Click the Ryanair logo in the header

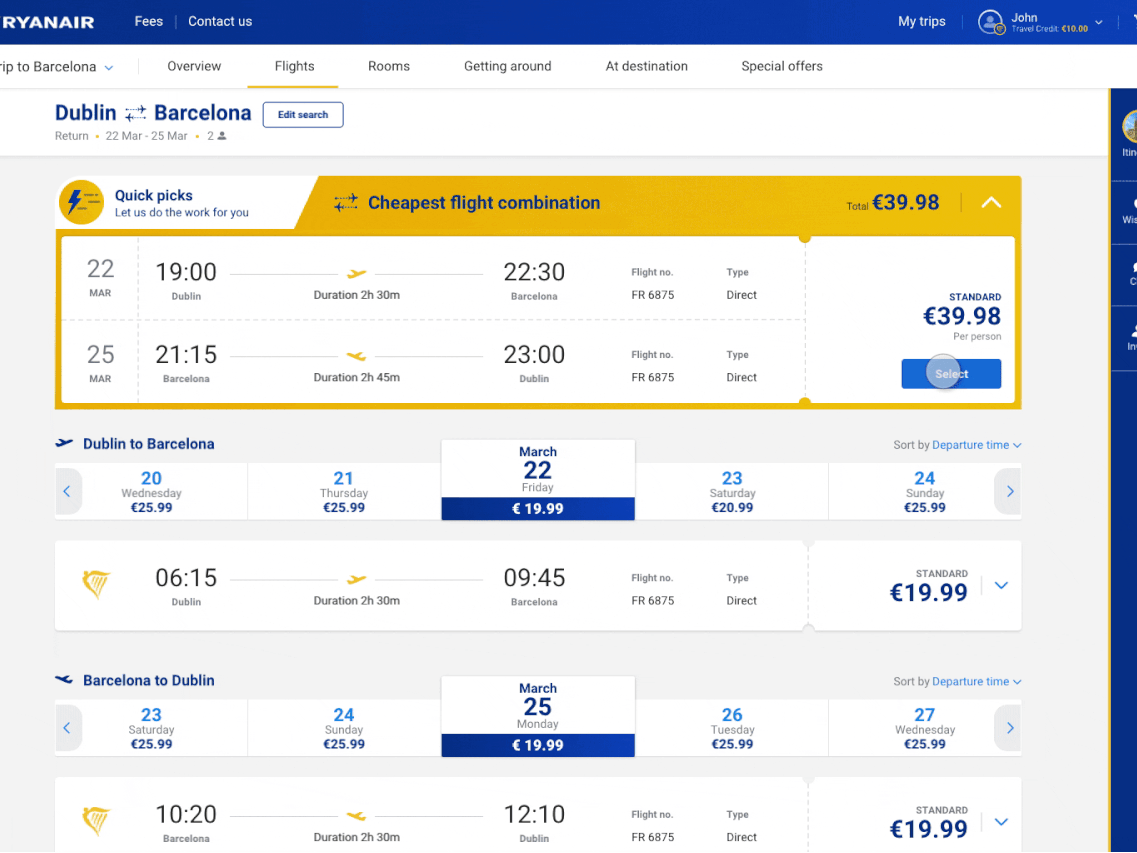click(47, 22)
